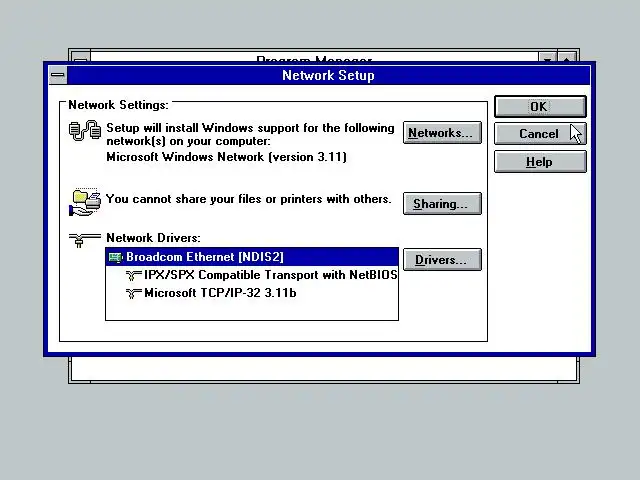Click the connected computers network icon
This screenshot has width=640, height=480.
[85, 131]
